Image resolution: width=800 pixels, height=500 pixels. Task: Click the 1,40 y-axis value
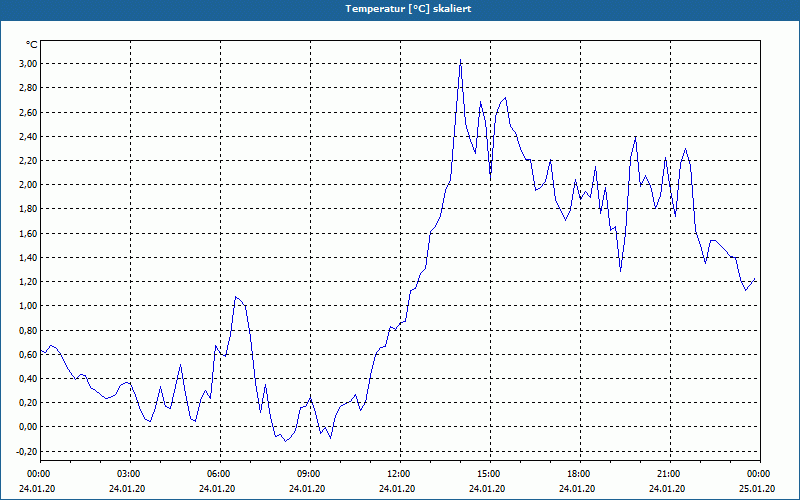(29, 257)
